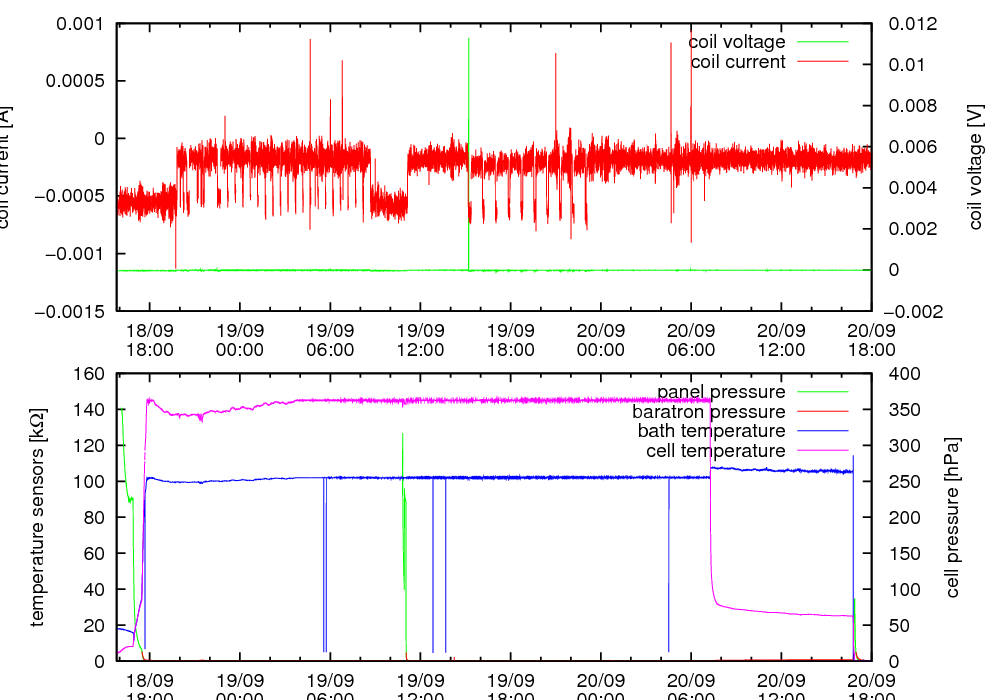The height and width of the screenshot is (700, 1000).
Task: Pick blue line sample beside bath temperature
Action: [x=822, y=431]
